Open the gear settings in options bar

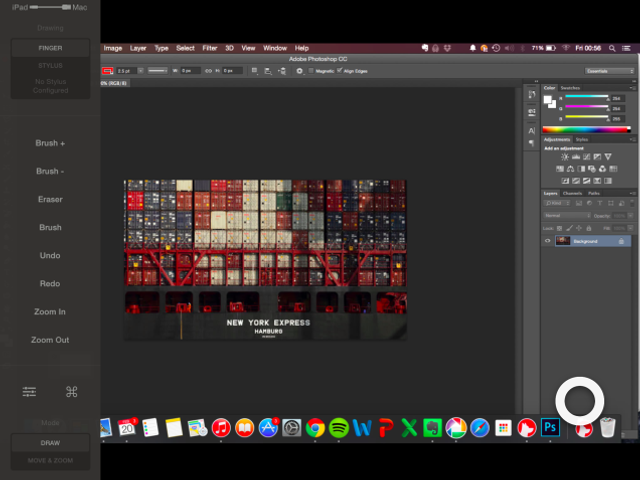pyautogui.click(x=300, y=71)
